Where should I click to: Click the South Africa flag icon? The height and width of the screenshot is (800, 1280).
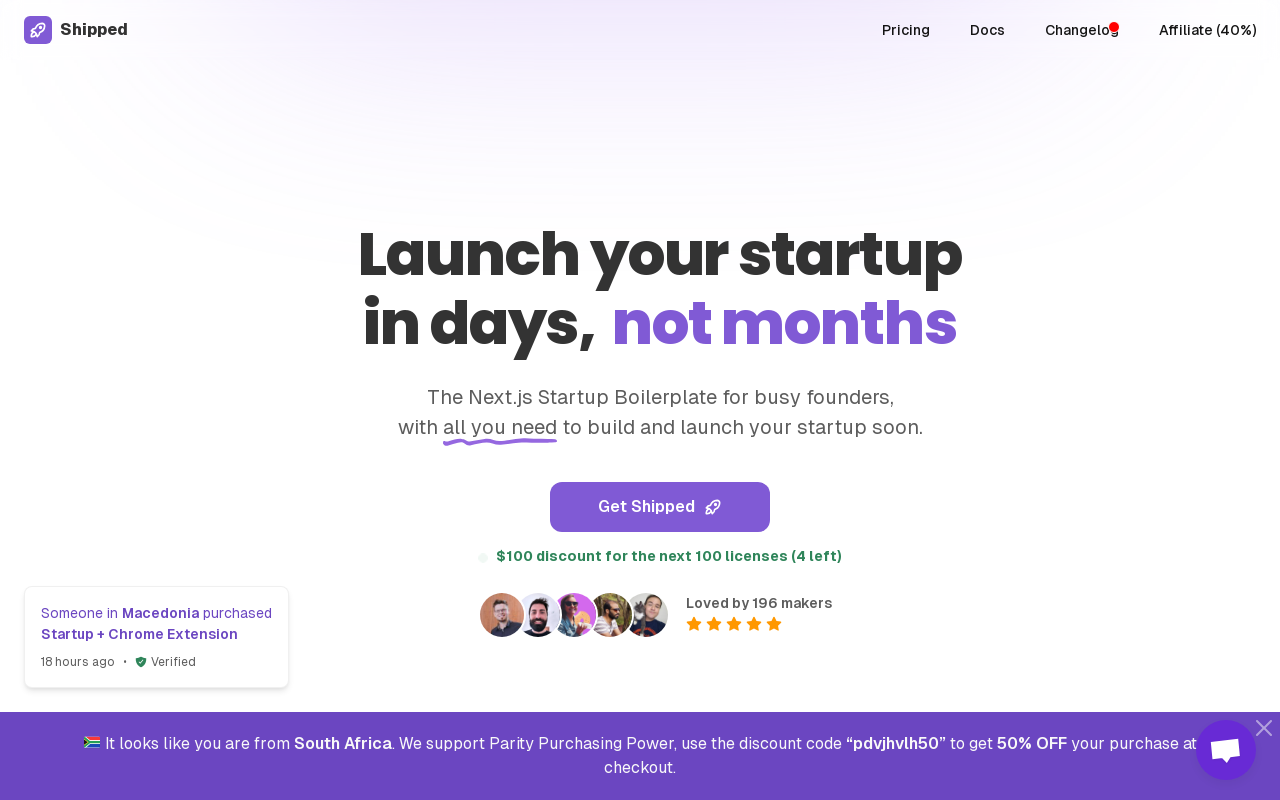point(92,743)
